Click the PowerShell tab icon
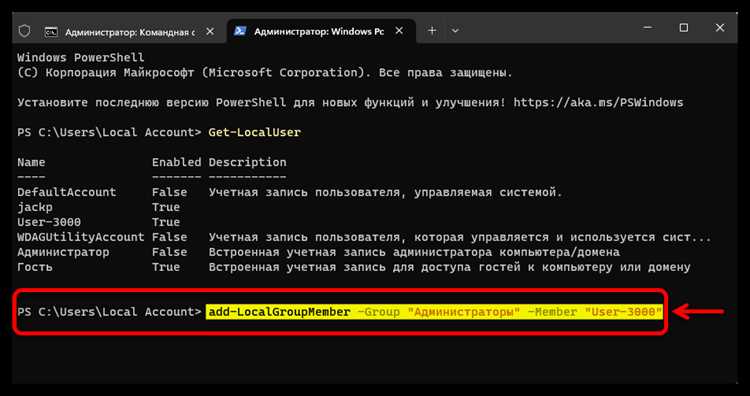 [x=240, y=32]
